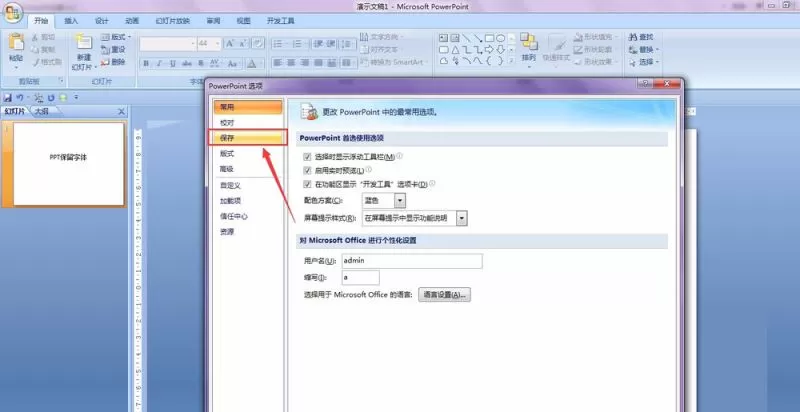The width and height of the screenshot is (800, 412).
Task: Click the Increase Font Size icon
Action: [230, 44]
